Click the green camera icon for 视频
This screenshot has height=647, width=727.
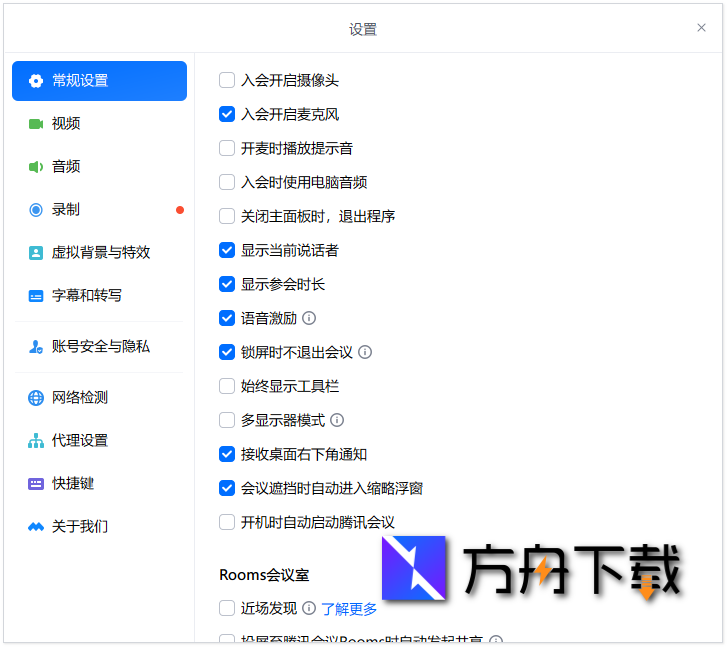[x=36, y=124]
